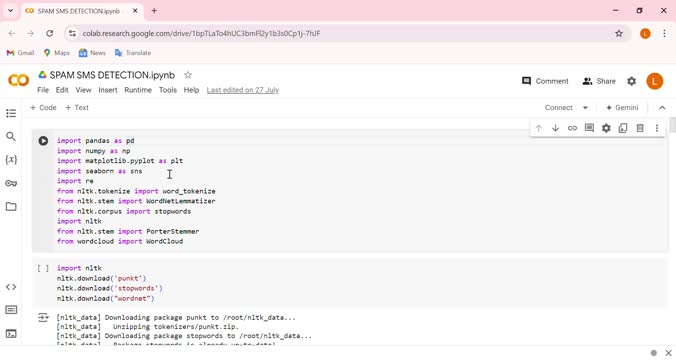Image resolution: width=676 pixels, height=360 pixels.
Task: Click the line 'from wordcloud import WordCloud'
Action: point(120,241)
